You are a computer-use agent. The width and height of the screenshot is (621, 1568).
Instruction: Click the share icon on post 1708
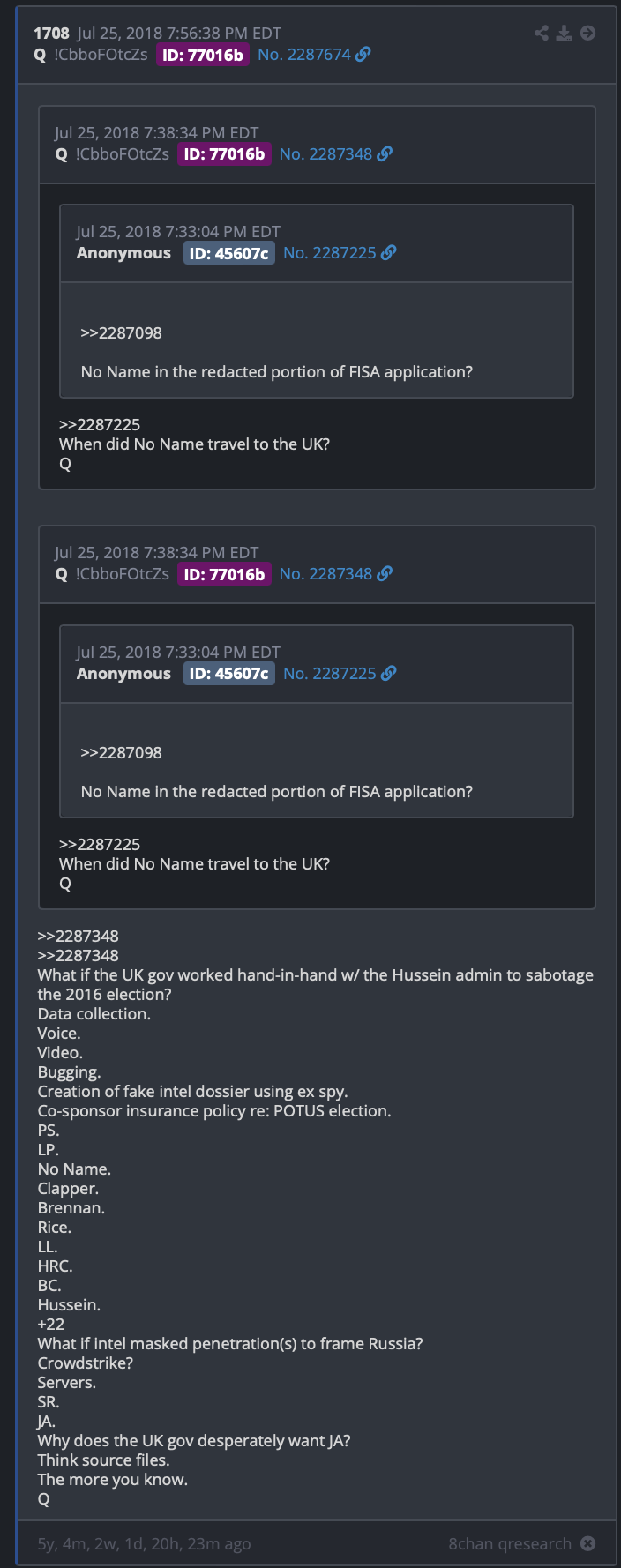tap(542, 34)
